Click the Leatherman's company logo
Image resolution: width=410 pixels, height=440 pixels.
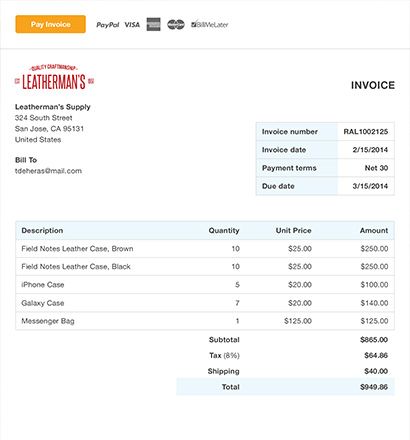(x=54, y=77)
